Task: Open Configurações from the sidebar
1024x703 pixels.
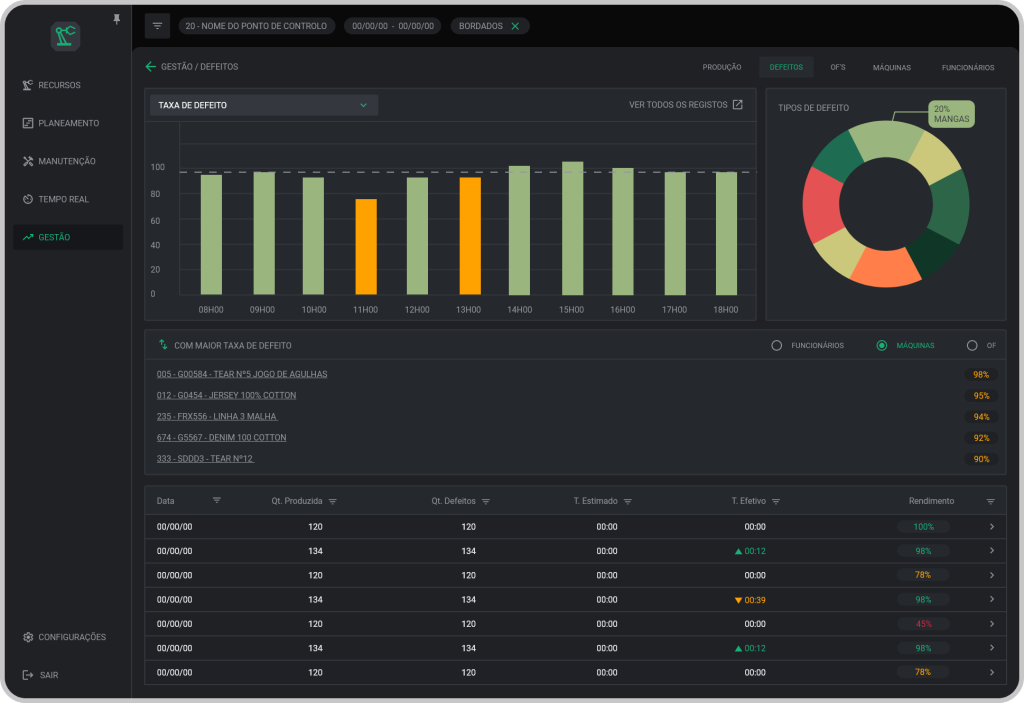Action: [64, 637]
